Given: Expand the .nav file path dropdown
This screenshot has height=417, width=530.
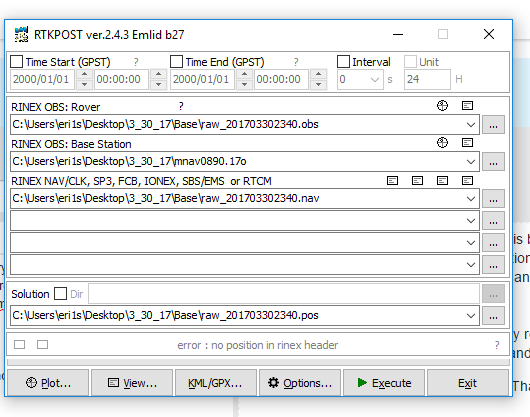Looking at the screenshot, I should 471,198.
